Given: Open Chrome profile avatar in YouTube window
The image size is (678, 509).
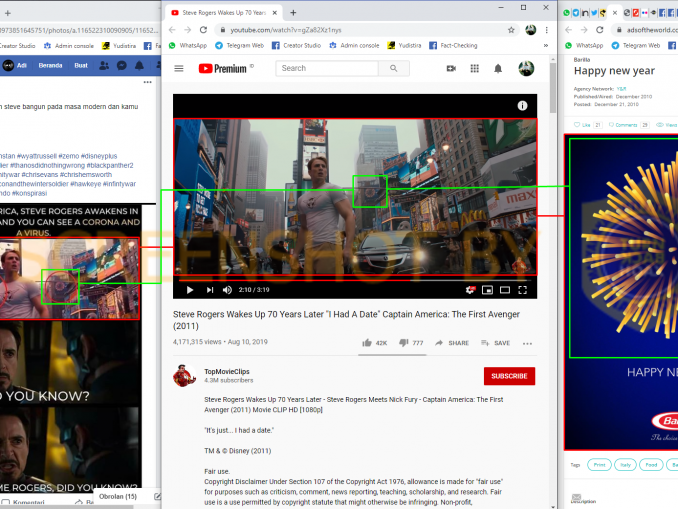Looking at the screenshot, I should pos(531,30).
